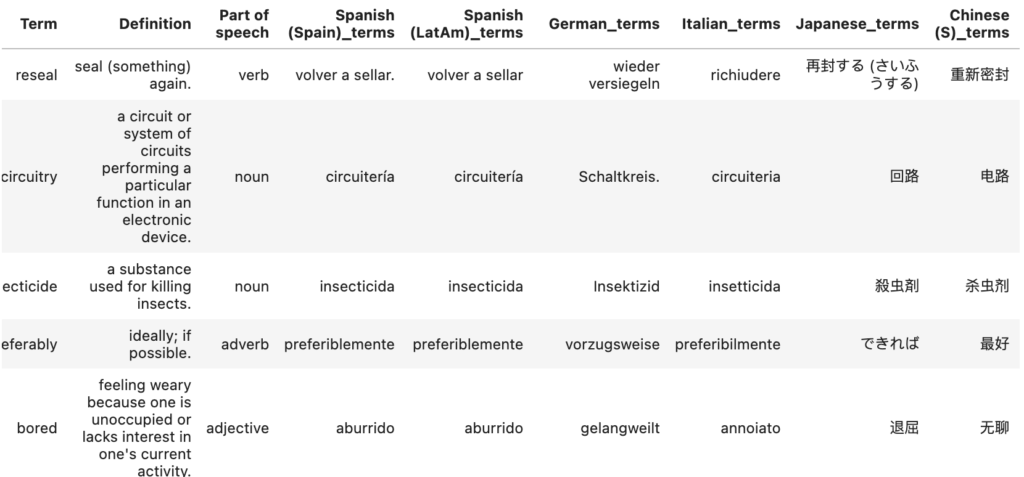Select the 'annoiato' Italian cell
This screenshot has width=1024, height=477.
click(x=750, y=428)
